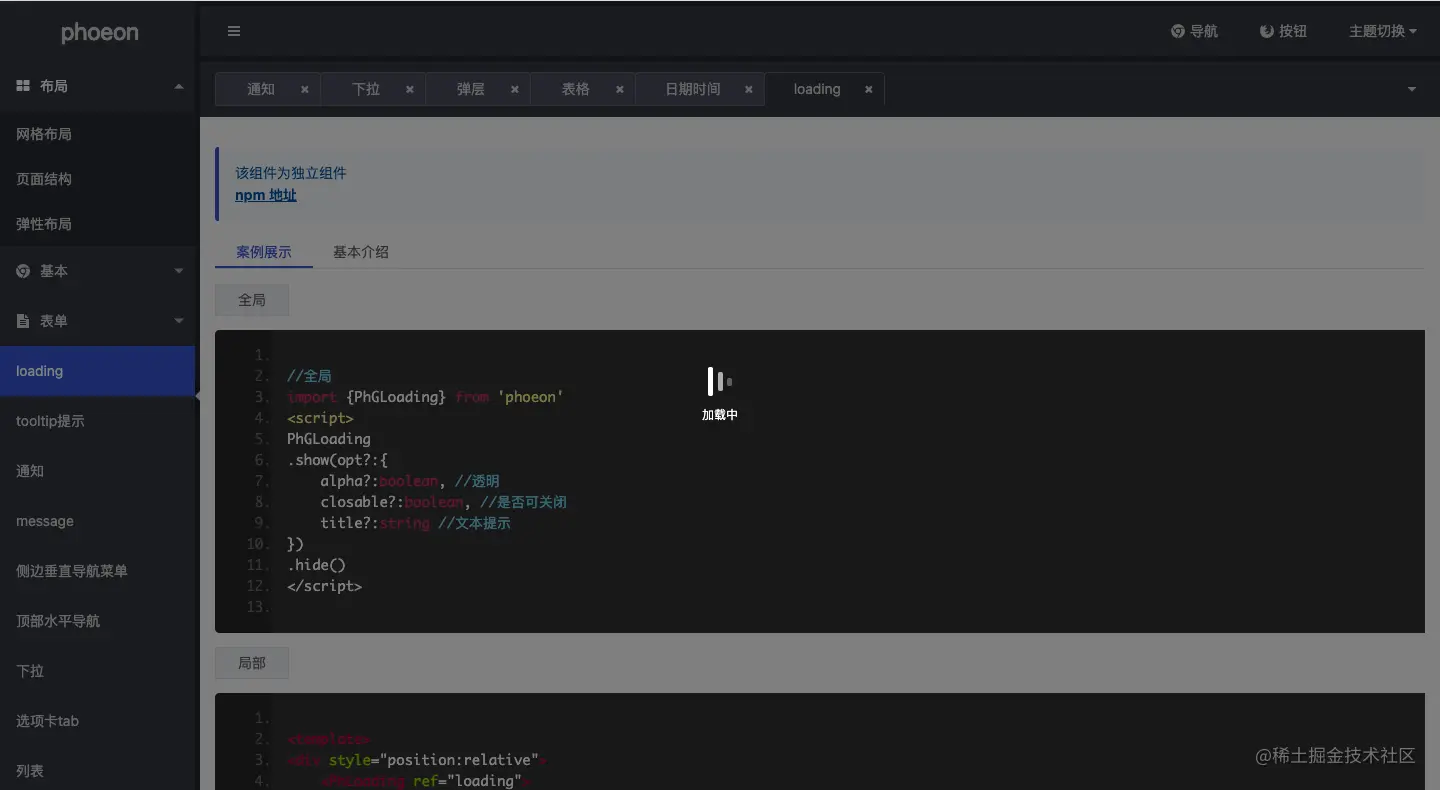Open 选项卡tab in the sidebar
The image size is (1440, 790).
pyautogui.click(x=98, y=721)
